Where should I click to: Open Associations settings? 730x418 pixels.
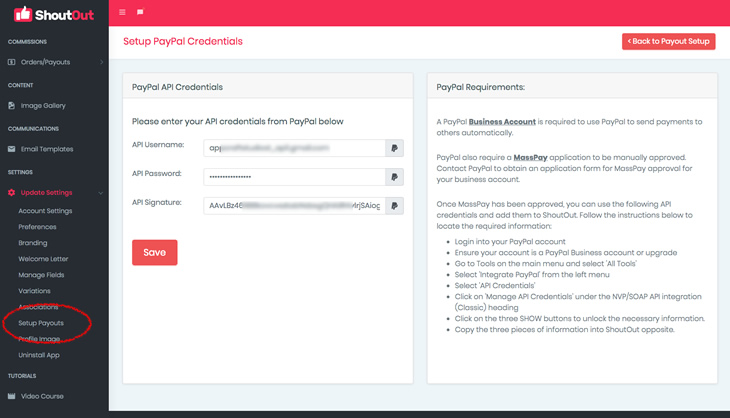(x=38, y=307)
